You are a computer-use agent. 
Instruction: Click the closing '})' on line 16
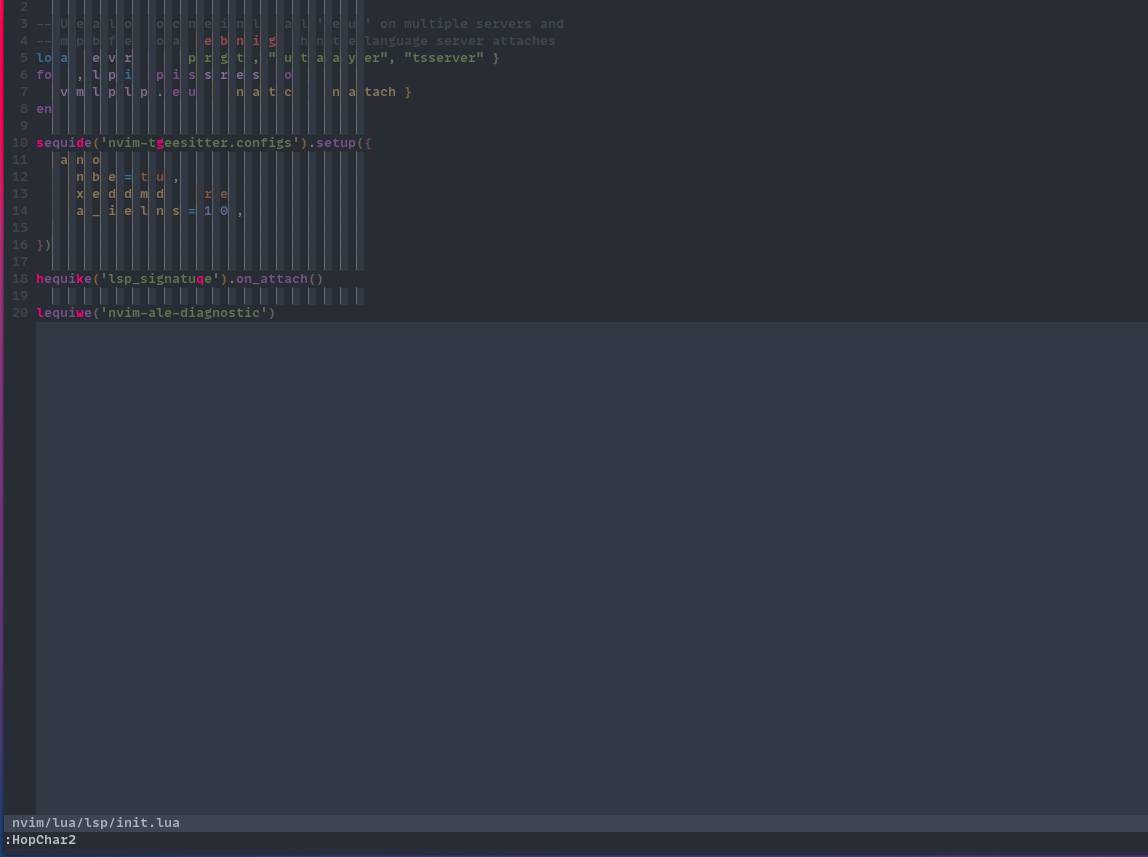tap(42, 244)
